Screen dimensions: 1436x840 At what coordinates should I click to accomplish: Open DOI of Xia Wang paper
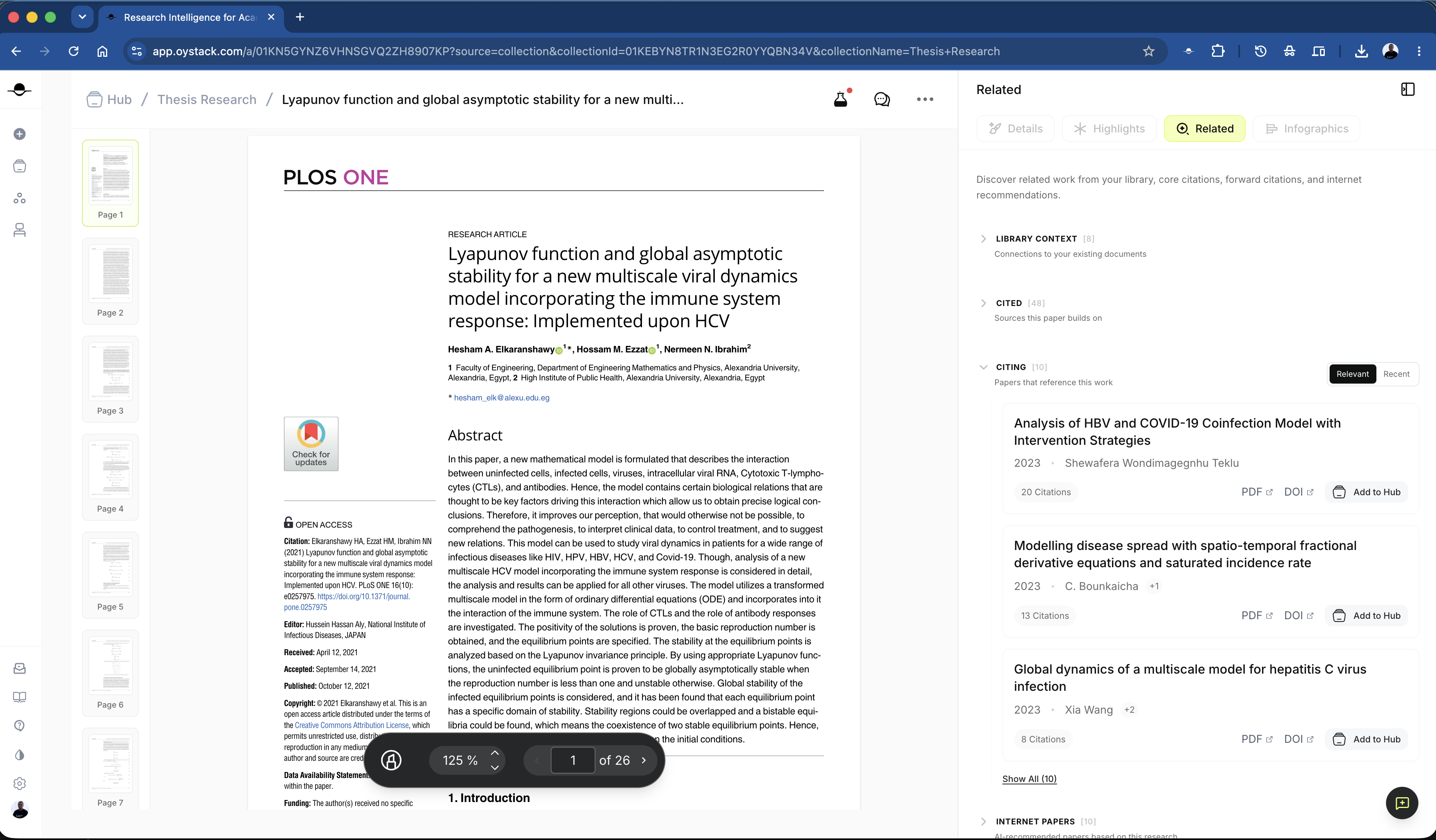point(1299,739)
